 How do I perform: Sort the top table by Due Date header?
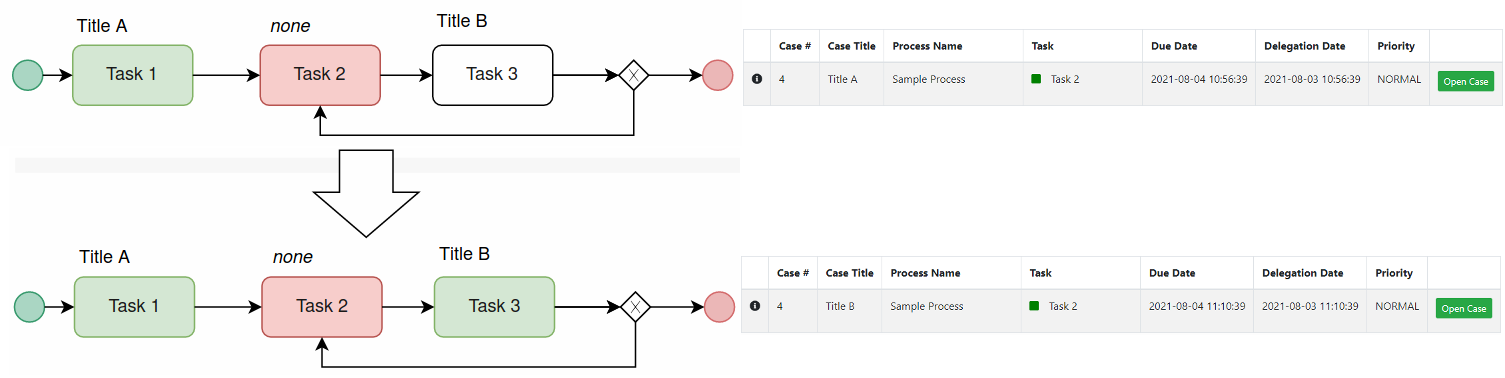[x=1174, y=46]
